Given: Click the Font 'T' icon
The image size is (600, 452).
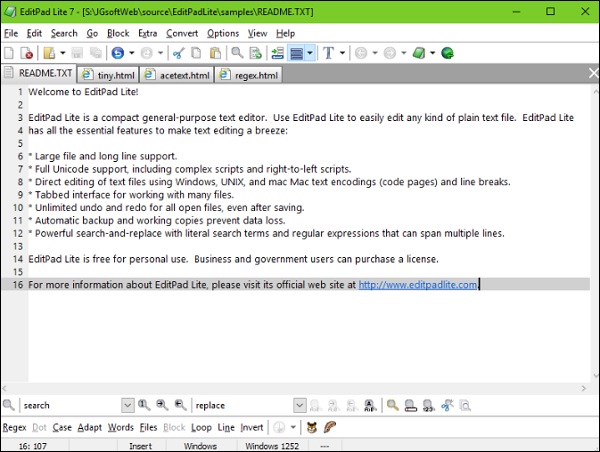Looking at the screenshot, I should pos(327,53).
